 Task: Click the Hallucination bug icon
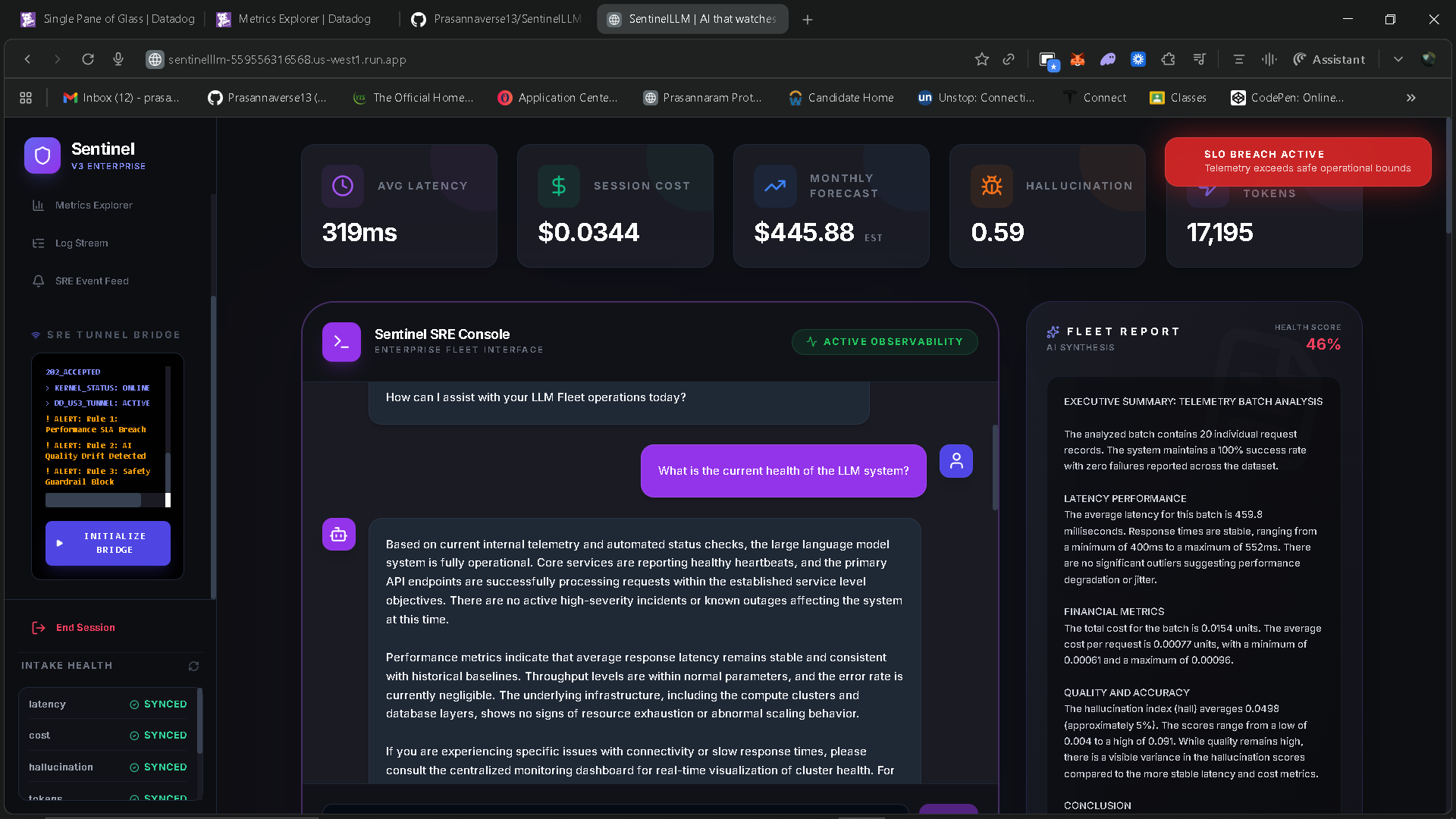pos(992,186)
